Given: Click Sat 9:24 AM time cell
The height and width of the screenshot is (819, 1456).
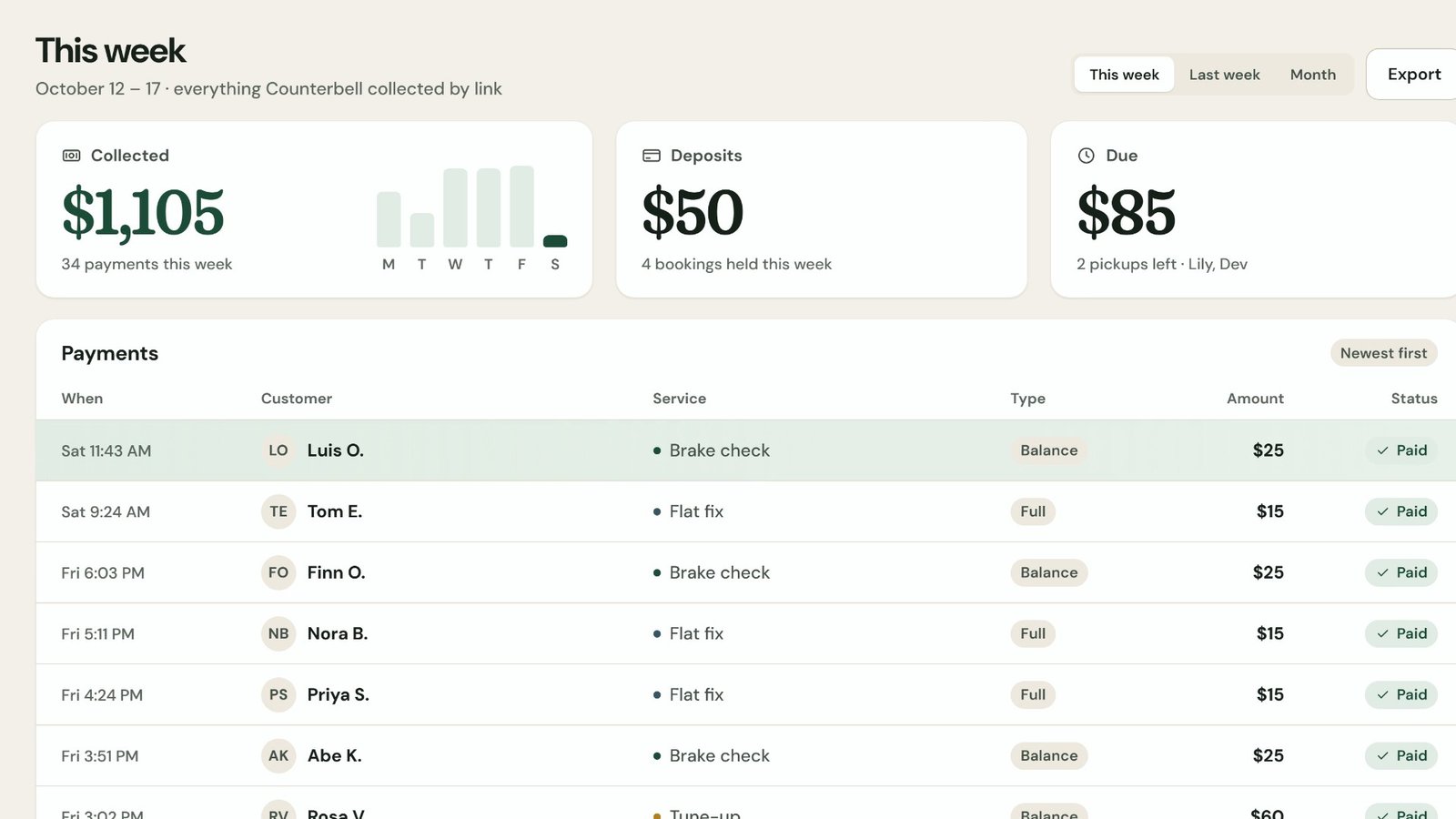Looking at the screenshot, I should 106,511.
